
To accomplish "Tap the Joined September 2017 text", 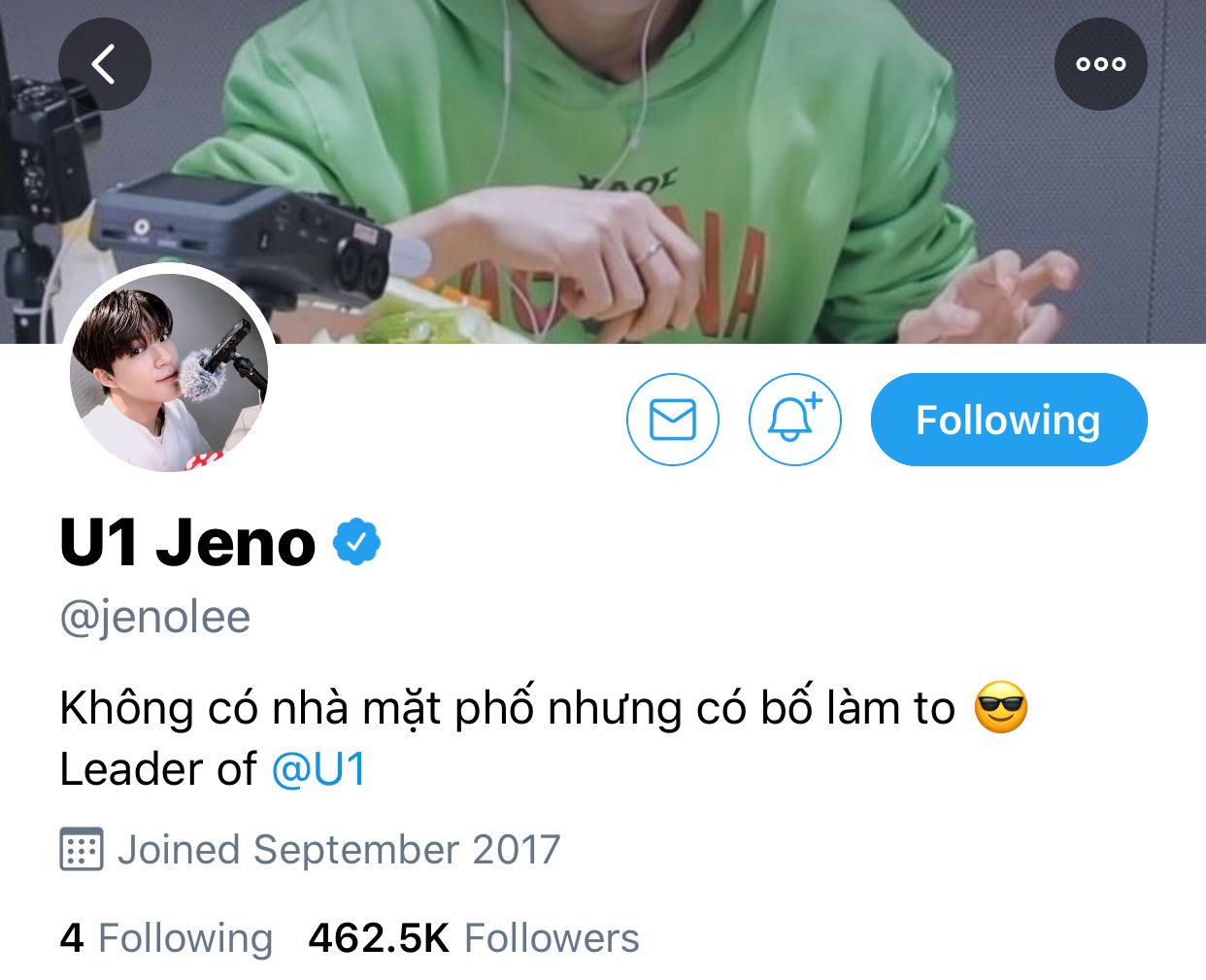I will click(339, 850).
